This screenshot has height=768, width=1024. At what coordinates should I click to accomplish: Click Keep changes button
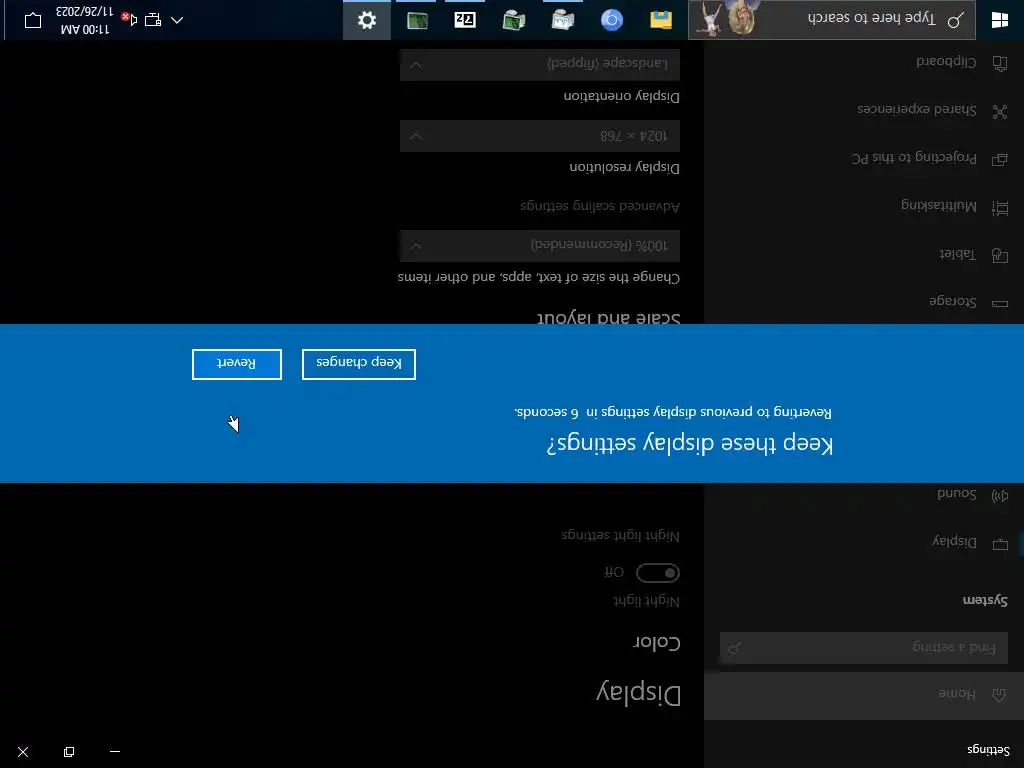tap(359, 364)
